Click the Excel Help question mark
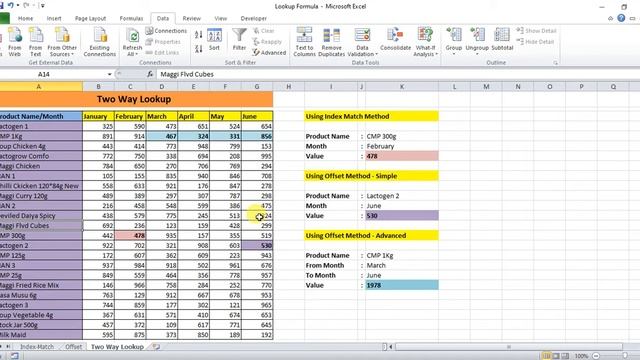Screen dimensions: 640x360 click(x=621, y=18)
